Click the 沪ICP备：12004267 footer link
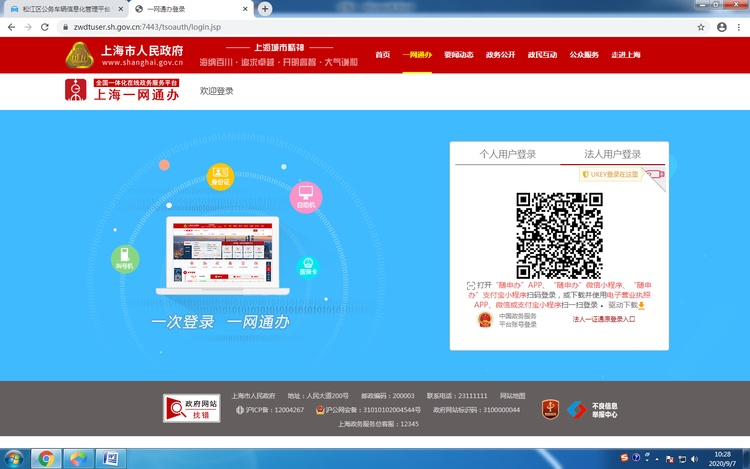This screenshot has width=750, height=469. pyautogui.click(x=270, y=410)
